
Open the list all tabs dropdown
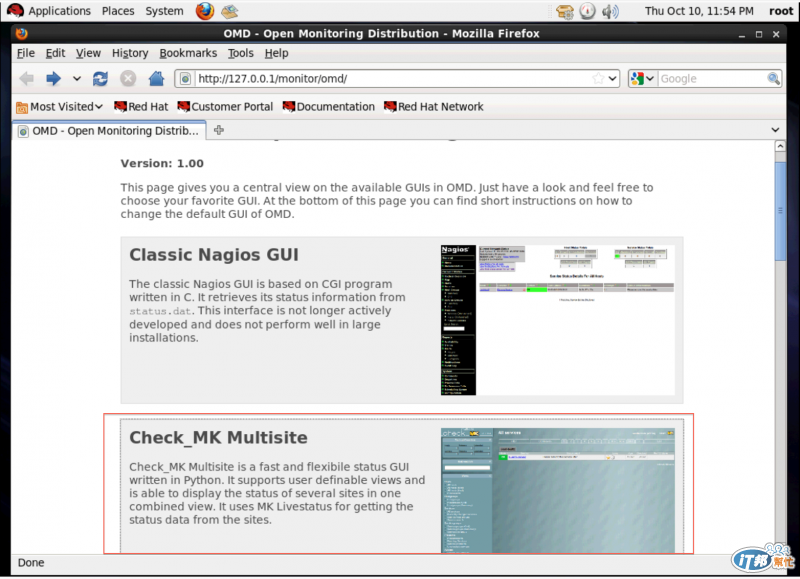pos(775,130)
